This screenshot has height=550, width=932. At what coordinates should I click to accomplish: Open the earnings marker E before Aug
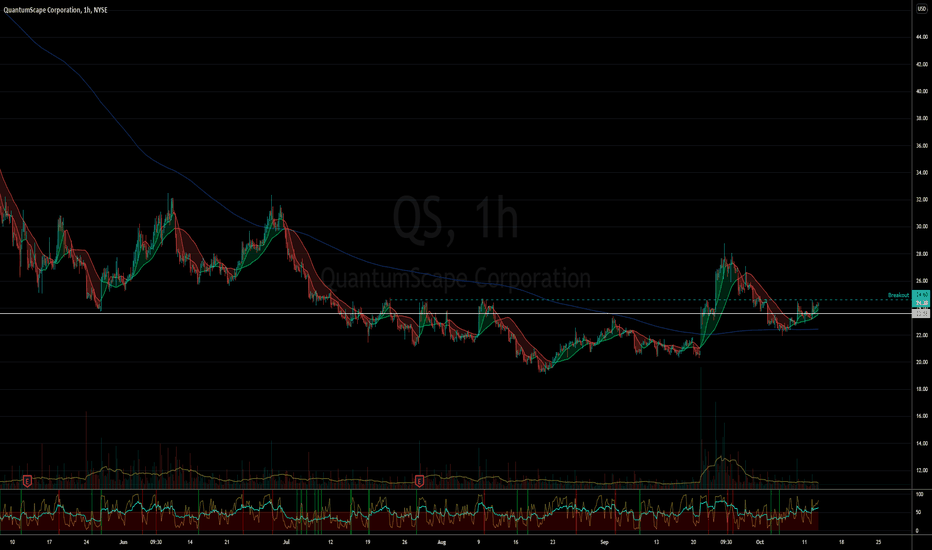click(x=419, y=480)
